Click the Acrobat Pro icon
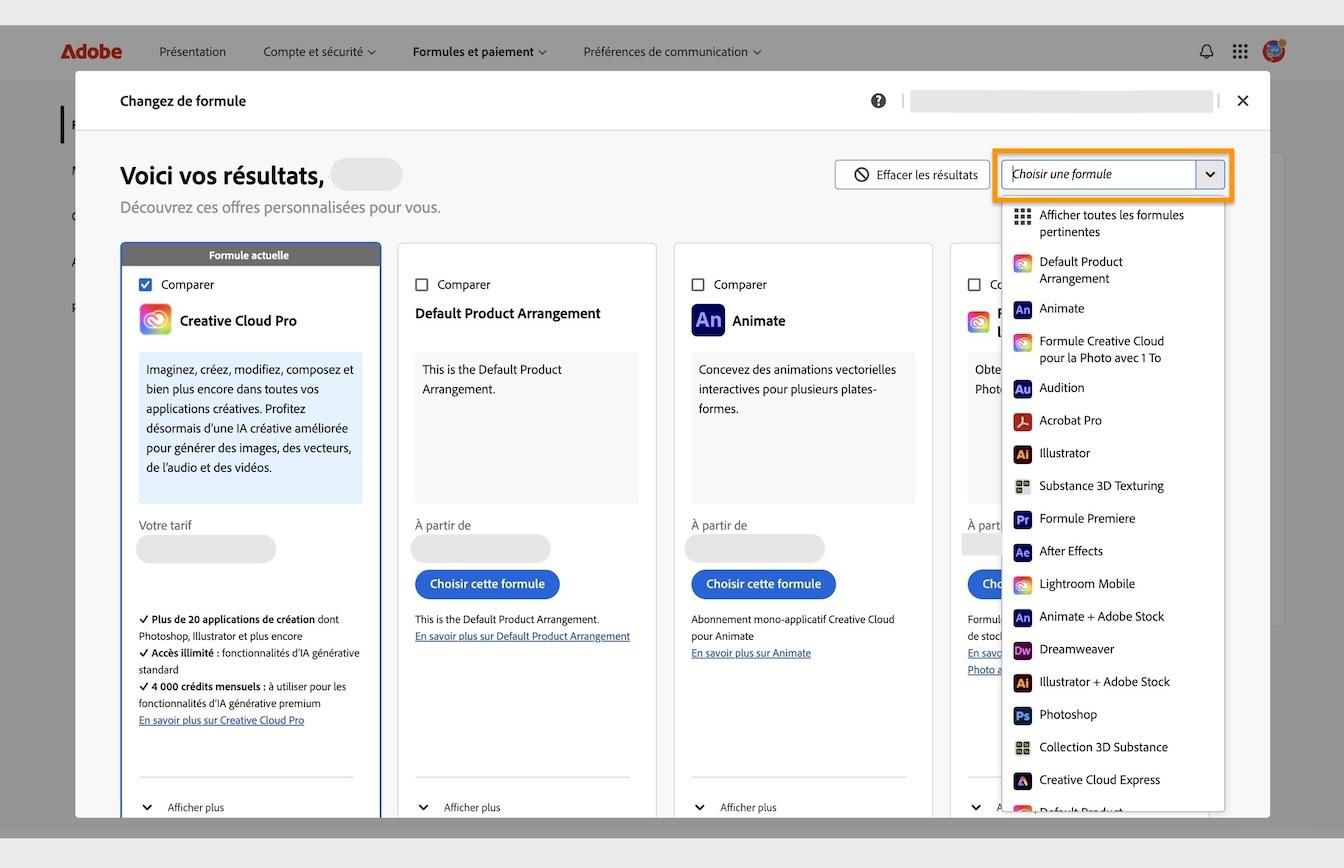1344x868 pixels. coord(1022,420)
